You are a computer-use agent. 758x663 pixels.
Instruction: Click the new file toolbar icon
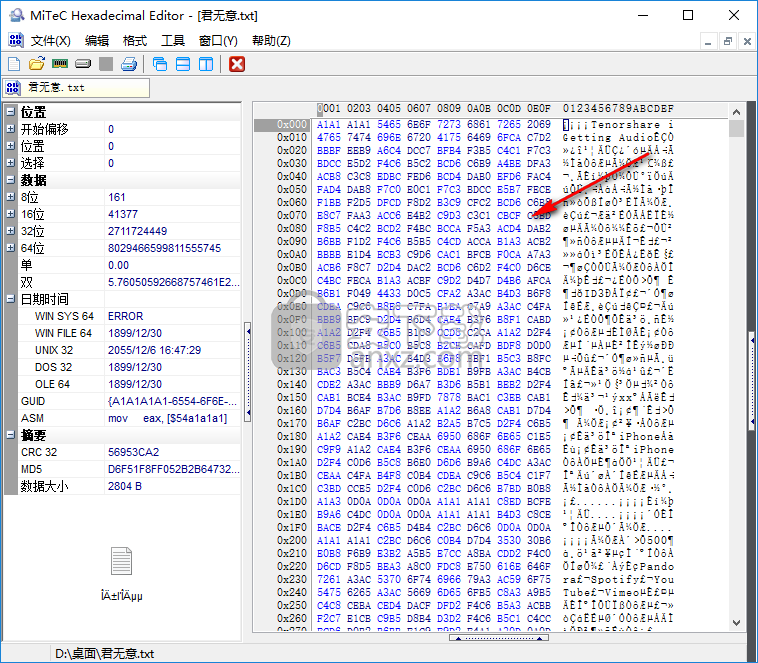[14, 65]
